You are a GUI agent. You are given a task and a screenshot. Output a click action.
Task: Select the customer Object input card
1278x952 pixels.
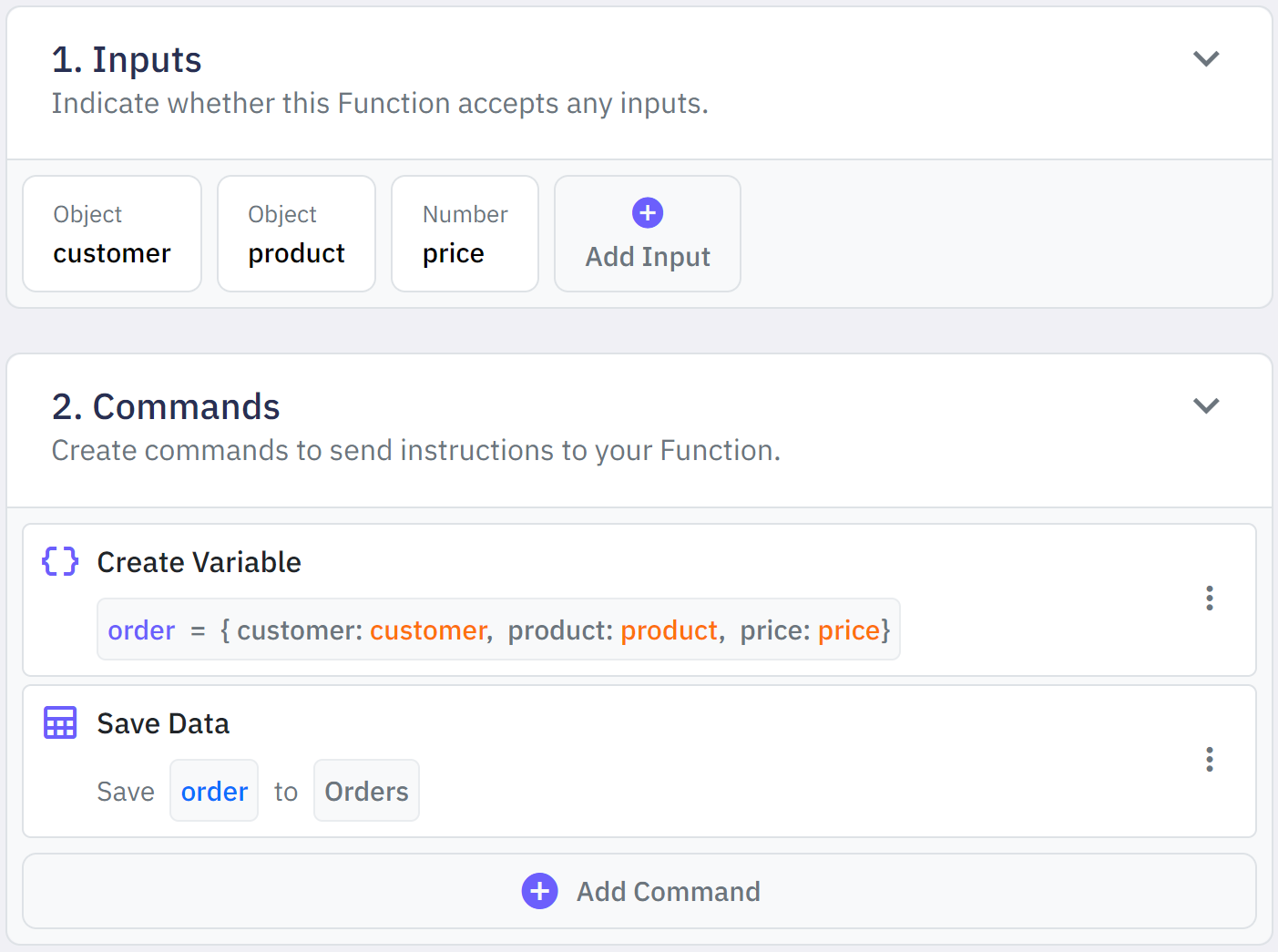tap(112, 234)
